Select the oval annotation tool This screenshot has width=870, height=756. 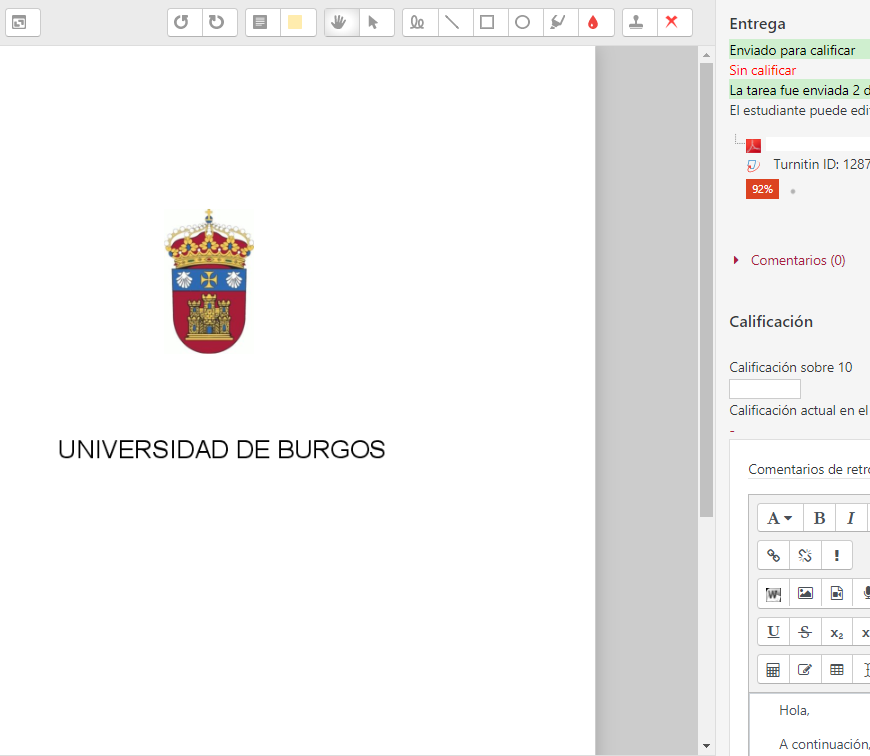coord(525,23)
